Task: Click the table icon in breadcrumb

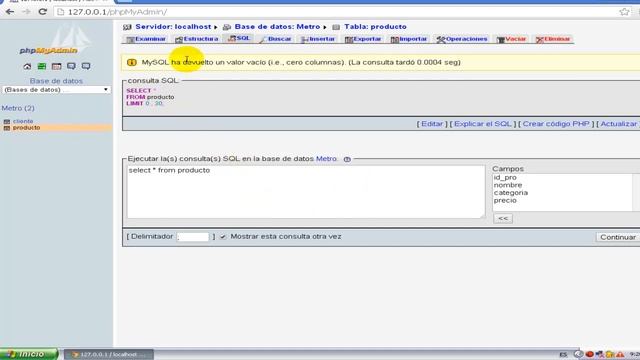Action: click(x=336, y=27)
